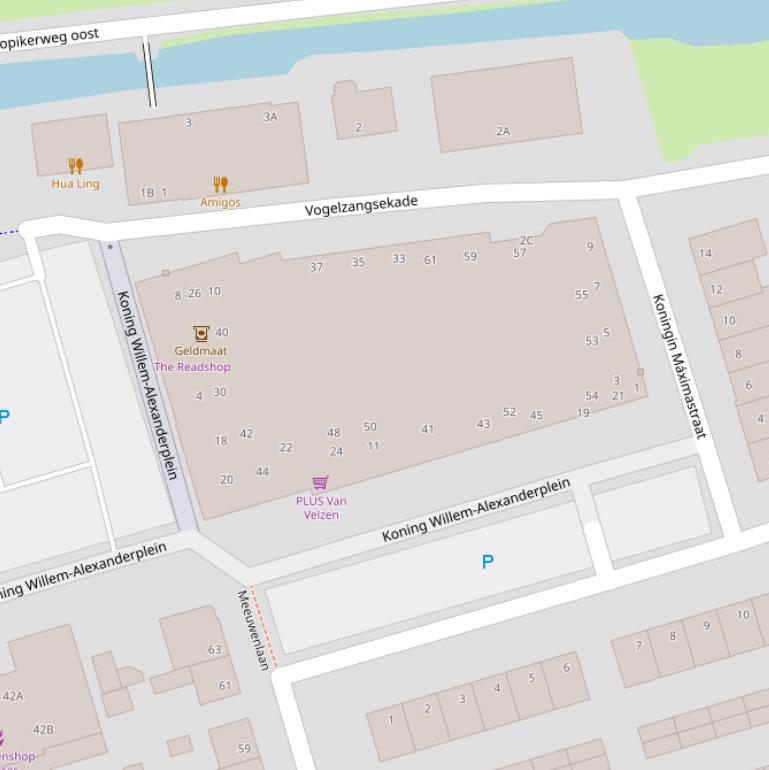Click the parking P south of PLUS Van Velzen
The image size is (769, 770).
coord(488,562)
